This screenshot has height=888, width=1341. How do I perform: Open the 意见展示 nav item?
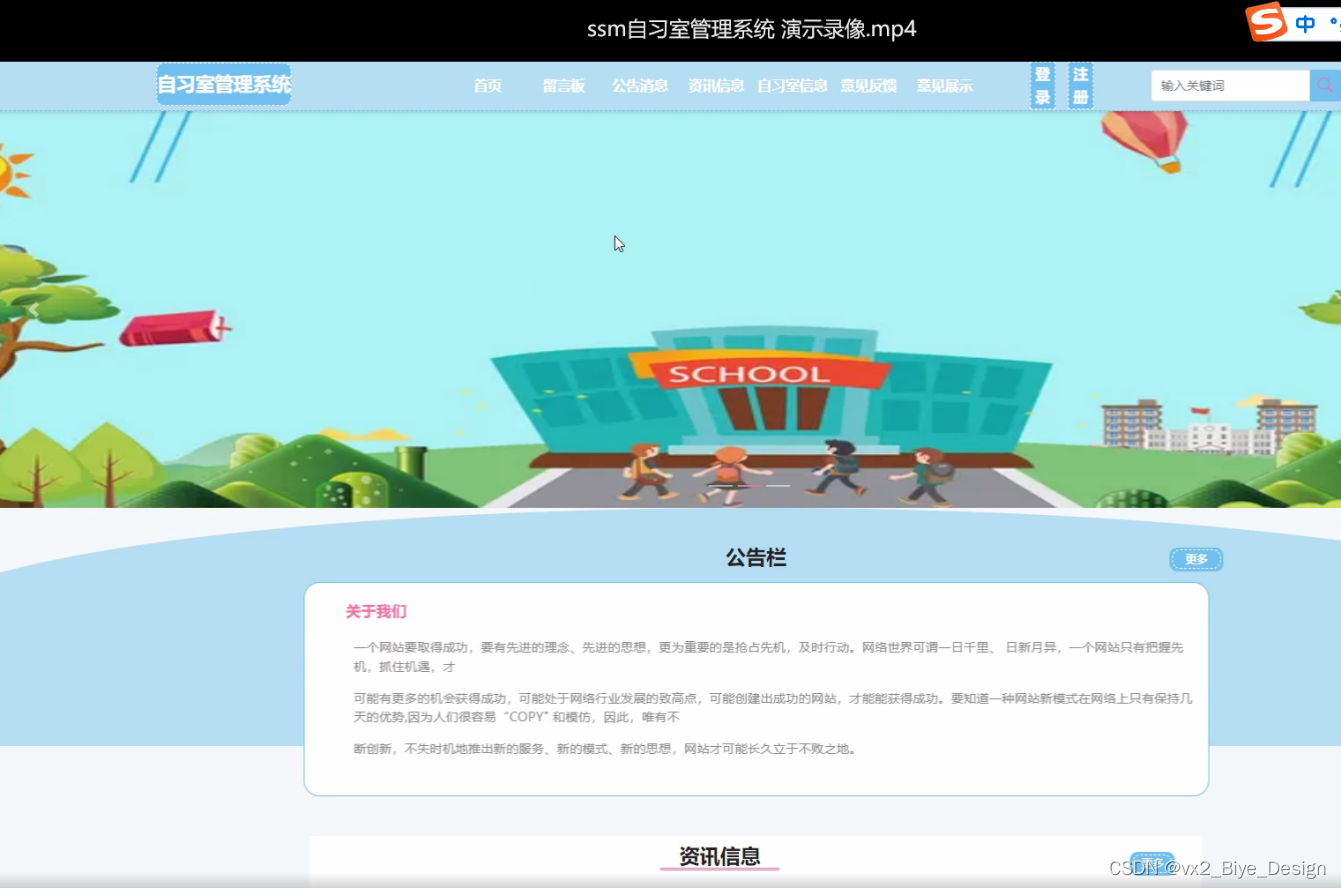pos(945,86)
